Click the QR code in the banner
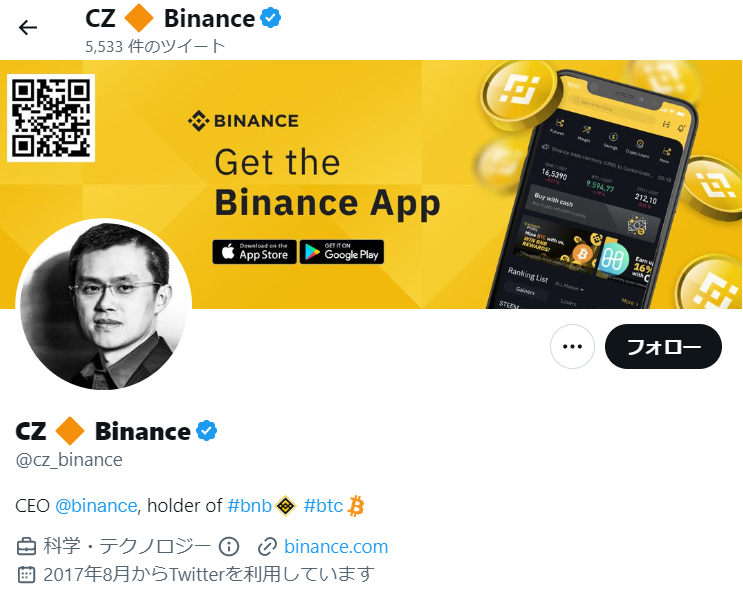The height and width of the screenshot is (602, 743). (x=51, y=118)
